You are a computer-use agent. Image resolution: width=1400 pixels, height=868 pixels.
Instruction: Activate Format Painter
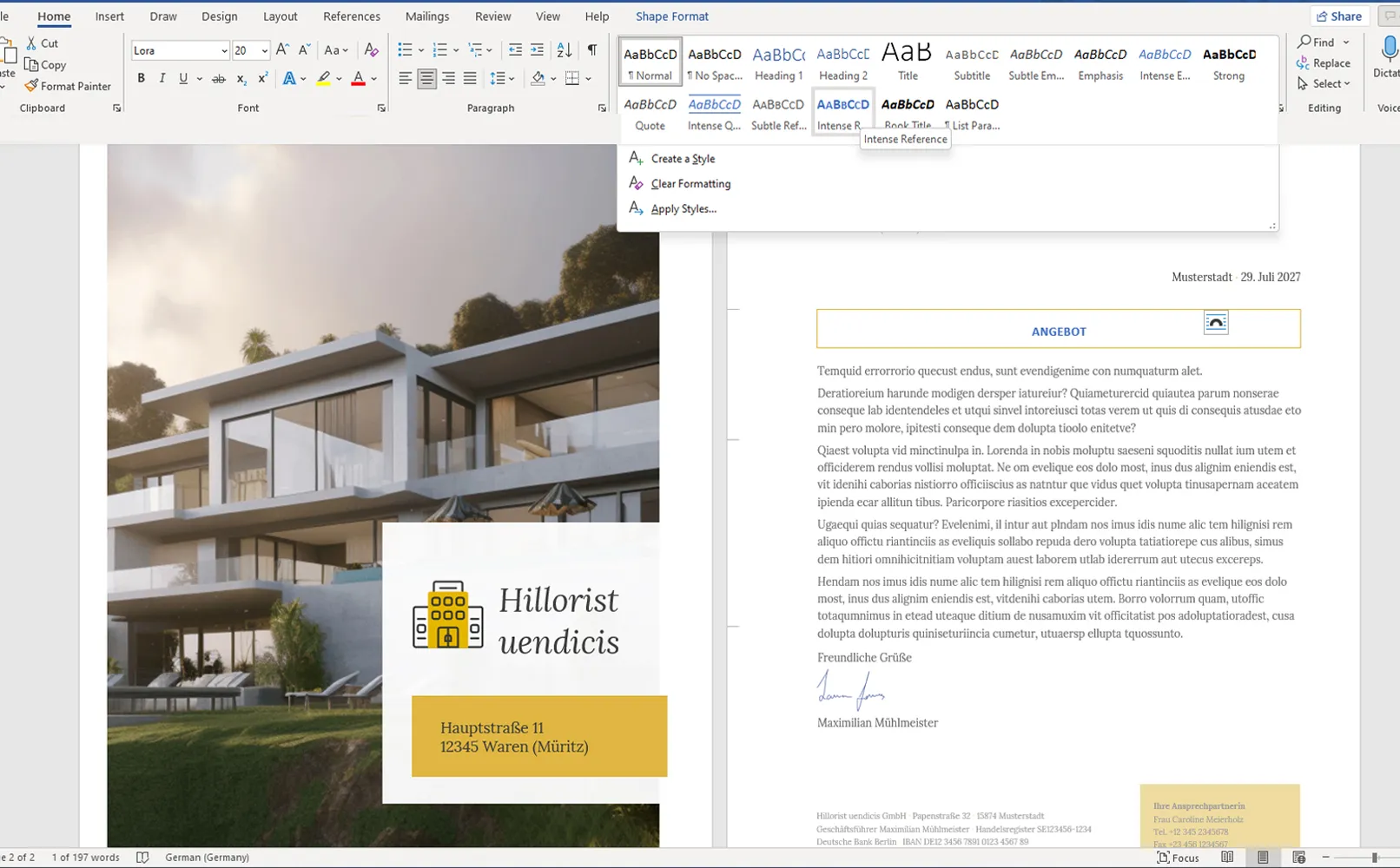pyautogui.click(x=68, y=86)
